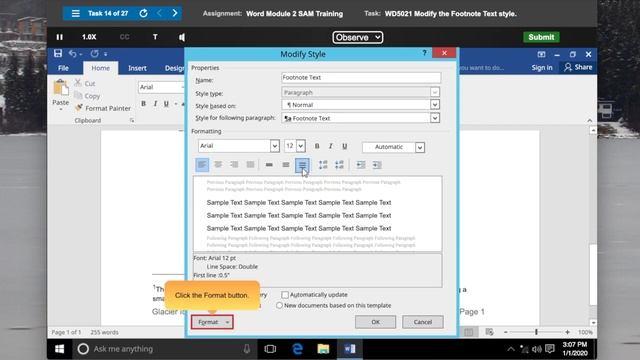Image resolution: width=640 pixels, height=360 pixels.
Task: Select Copy in the Clipboard group
Action: tap(87, 96)
